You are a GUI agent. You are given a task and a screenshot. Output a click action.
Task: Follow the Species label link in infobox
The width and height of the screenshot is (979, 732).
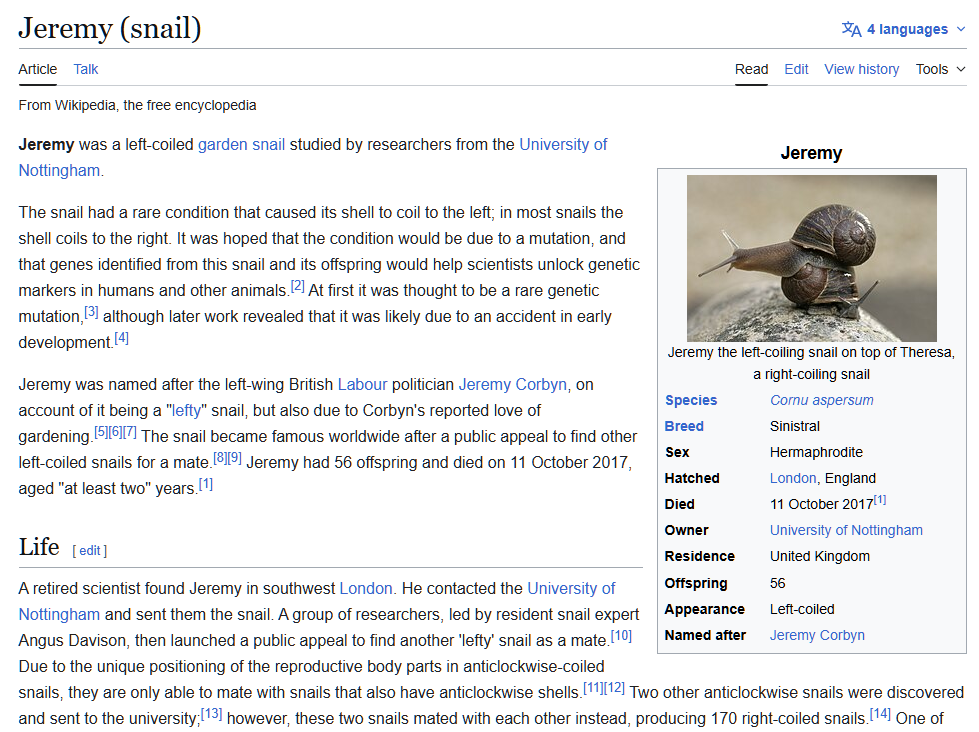691,400
